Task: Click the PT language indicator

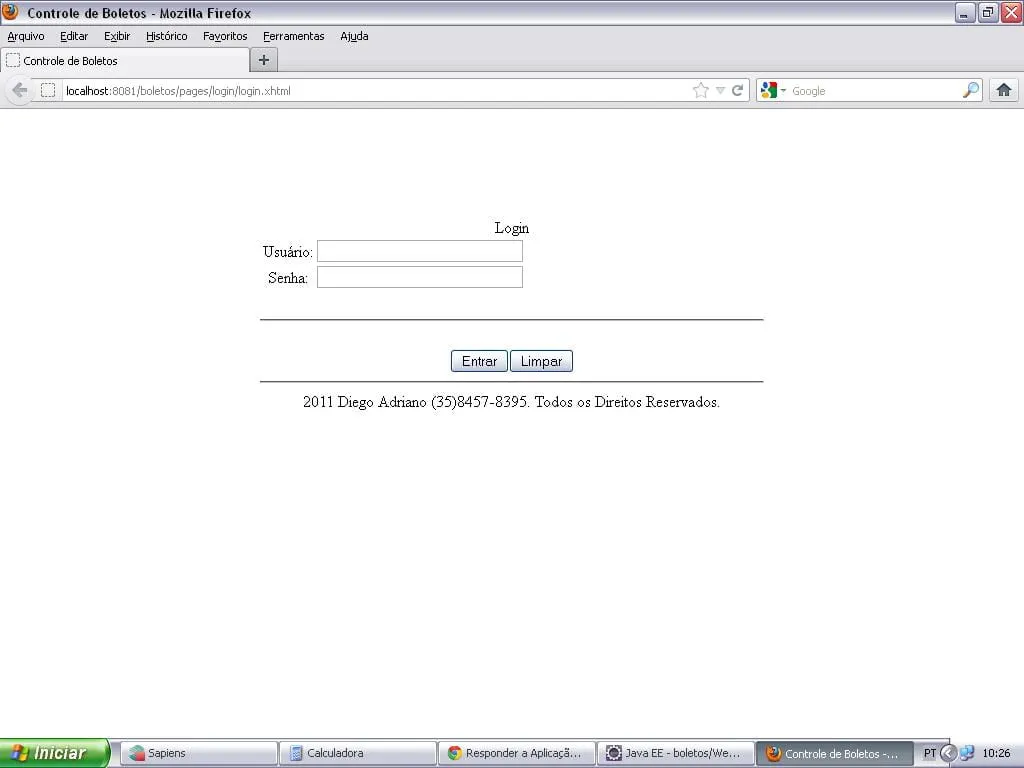Action: [929, 753]
